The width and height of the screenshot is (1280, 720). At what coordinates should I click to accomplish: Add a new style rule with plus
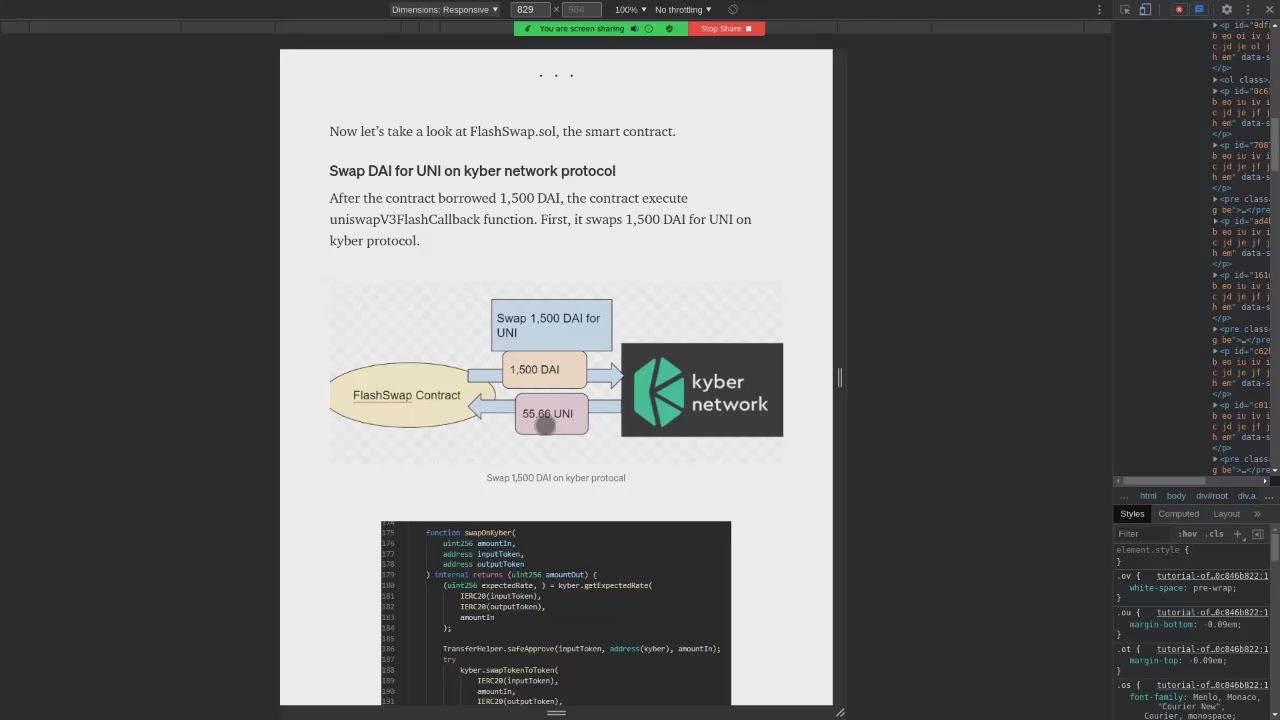click(1237, 534)
